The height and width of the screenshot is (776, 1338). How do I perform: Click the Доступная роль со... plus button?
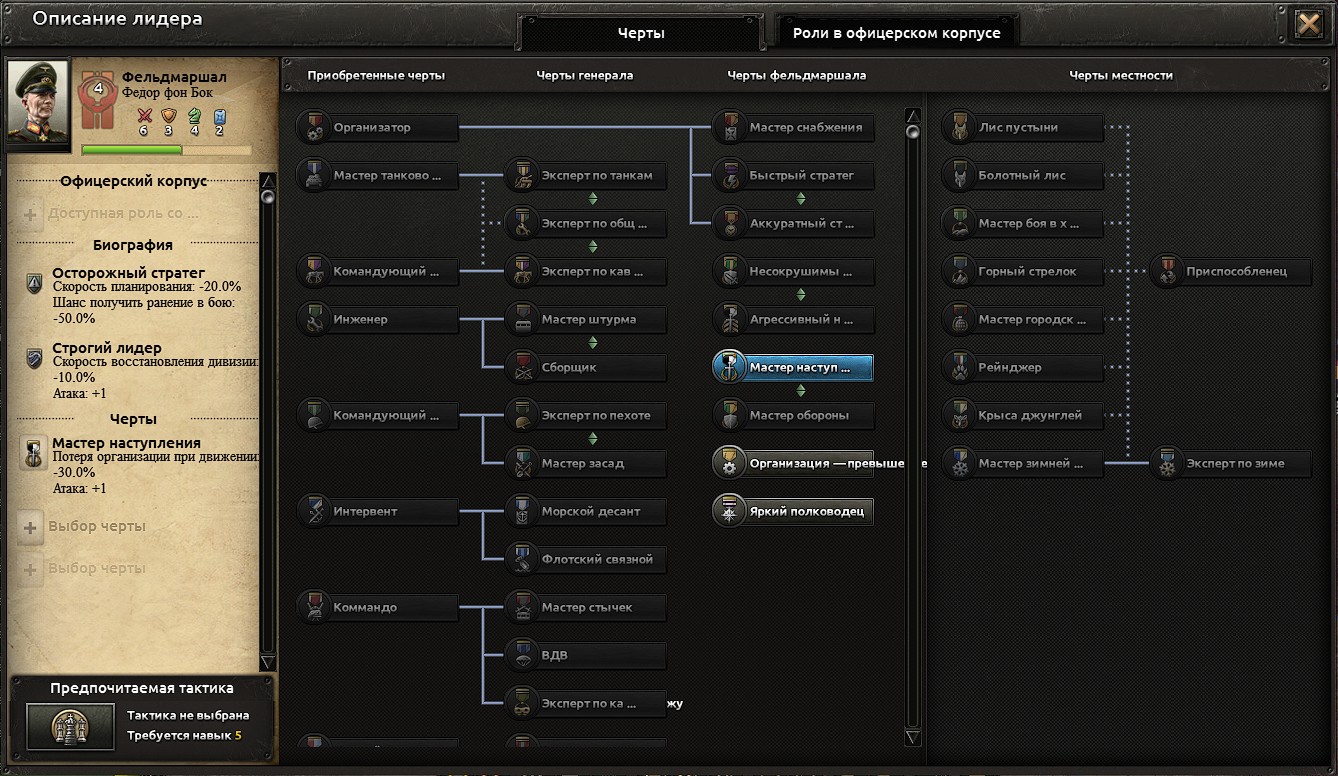(31, 214)
